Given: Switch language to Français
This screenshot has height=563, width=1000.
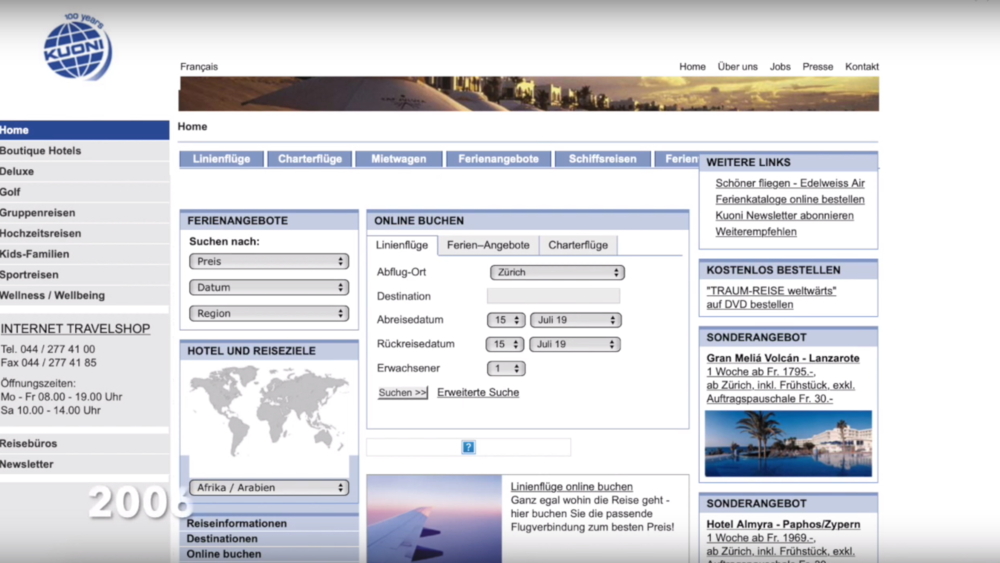Looking at the screenshot, I should click(199, 67).
